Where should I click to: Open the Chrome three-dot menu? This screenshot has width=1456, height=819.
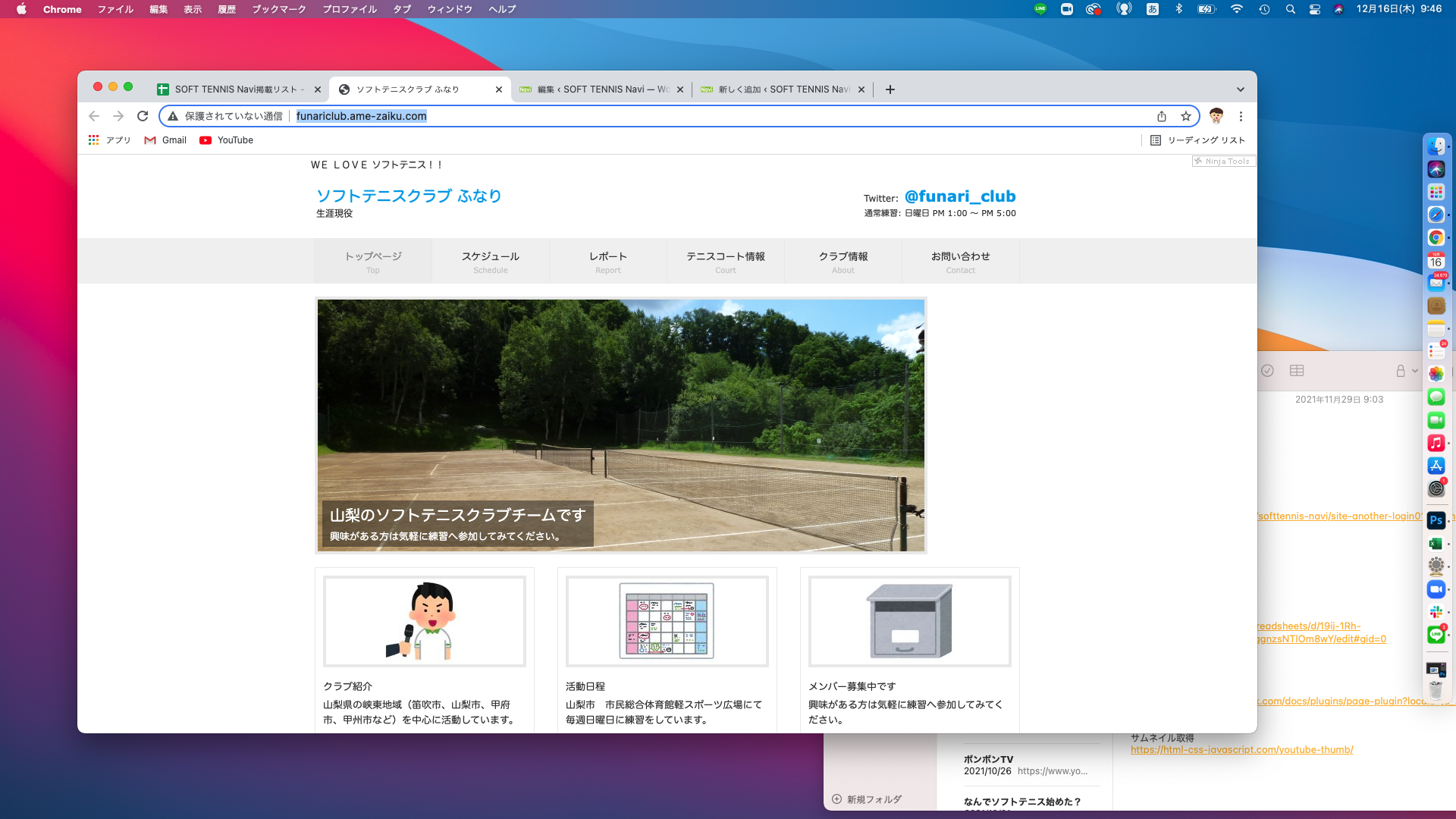coord(1241,116)
